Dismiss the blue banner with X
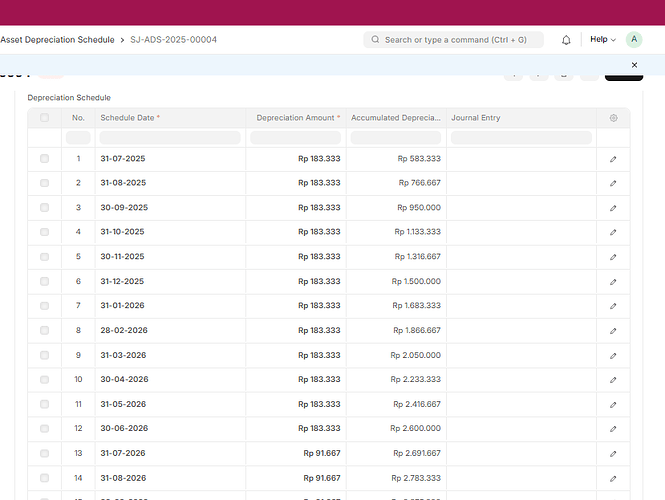The image size is (665, 500). click(634, 65)
